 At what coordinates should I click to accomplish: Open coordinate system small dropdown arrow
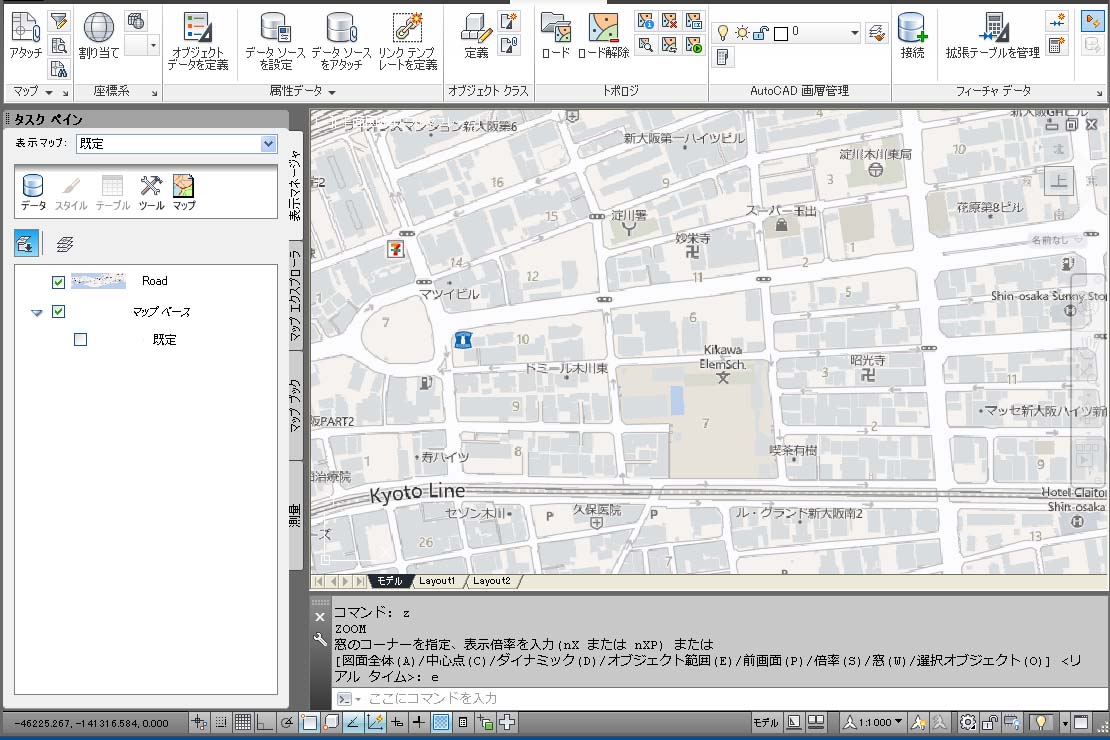click(153, 45)
